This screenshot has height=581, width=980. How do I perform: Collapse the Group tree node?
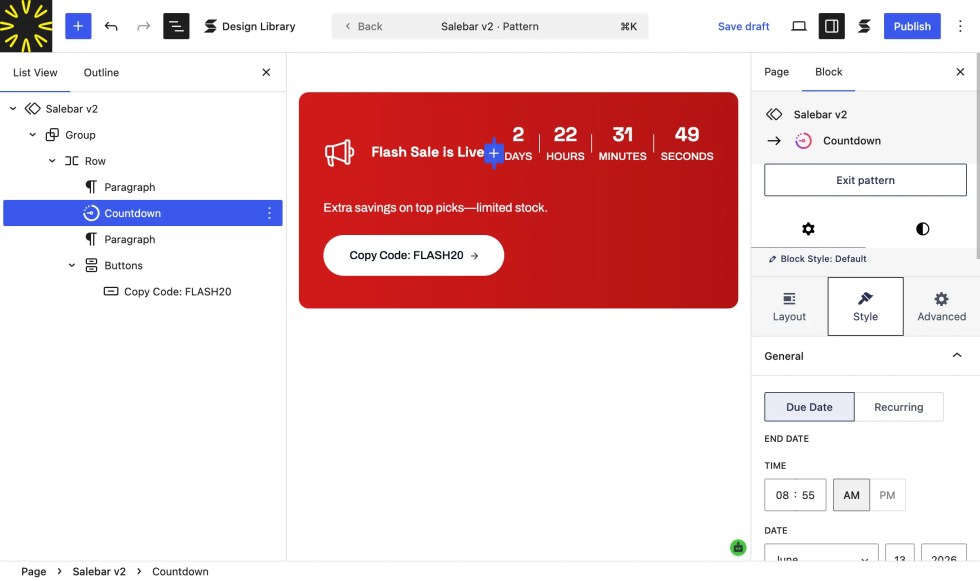32,135
